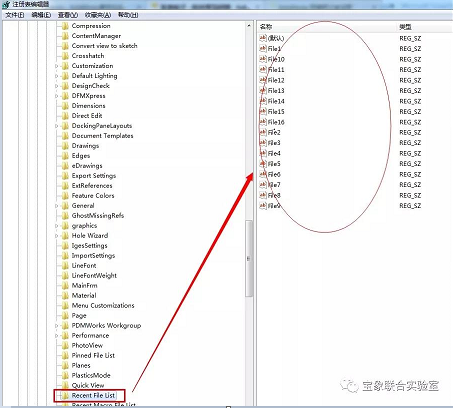Click the registry editor title bar icon
The height and width of the screenshot is (408, 453).
click(x=6, y=5)
